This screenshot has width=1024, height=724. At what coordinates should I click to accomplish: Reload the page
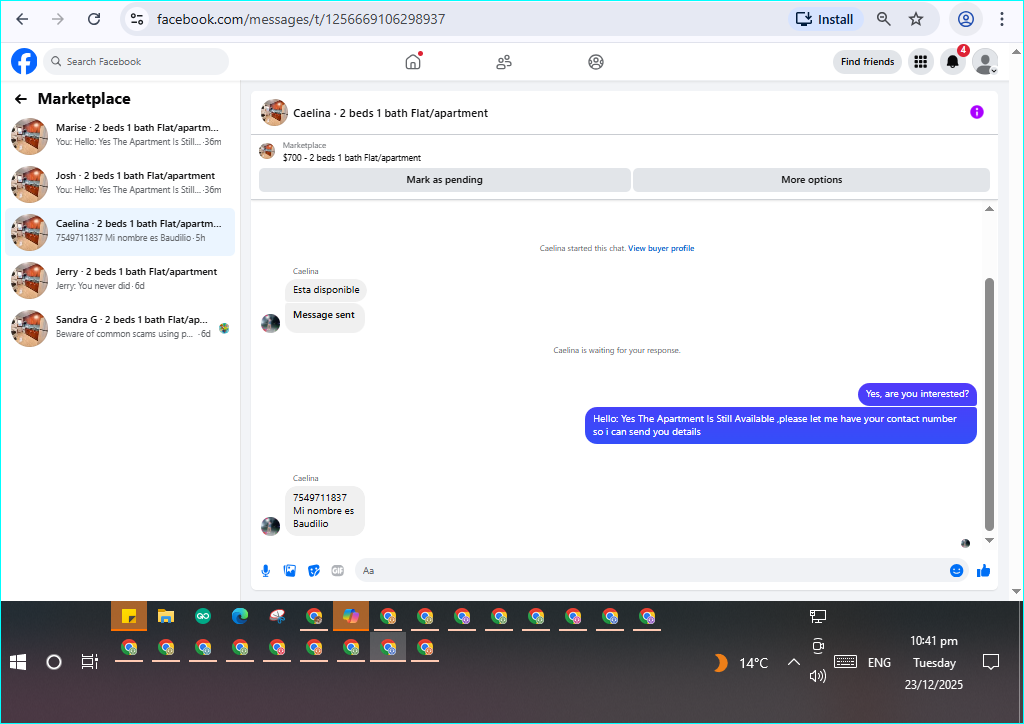pyautogui.click(x=94, y=19)
